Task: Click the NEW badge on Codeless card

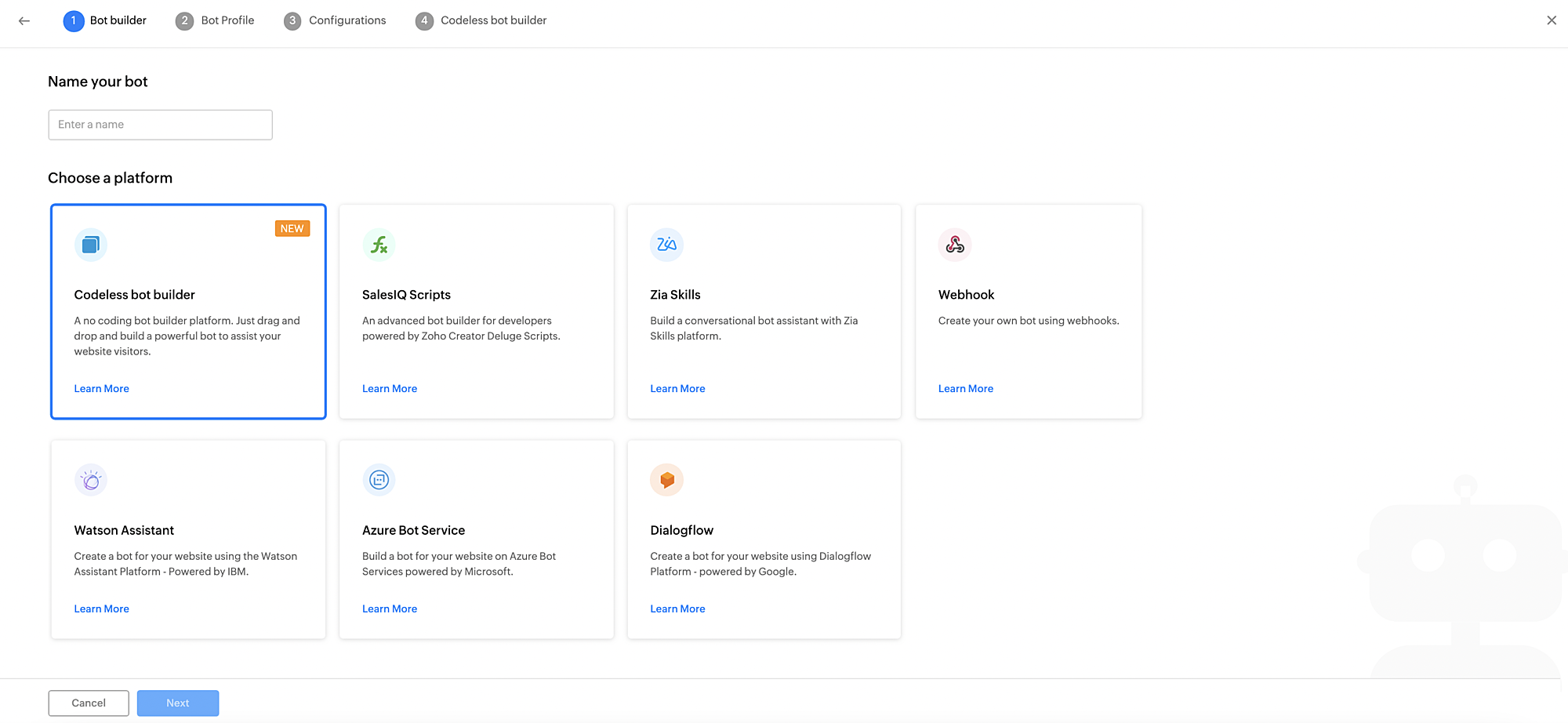Action: (292, 228)
